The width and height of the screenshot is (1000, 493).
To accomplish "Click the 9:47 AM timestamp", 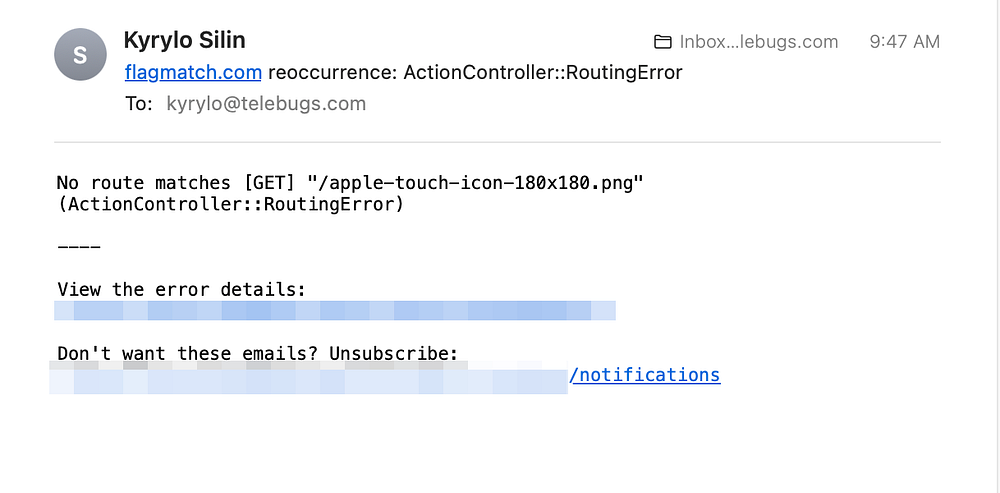I will (x=904, y=42).
